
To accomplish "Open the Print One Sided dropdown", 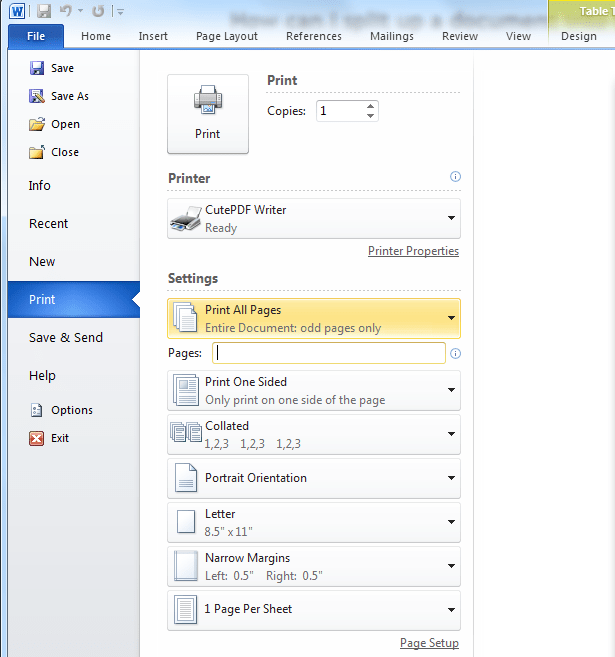I will click(314, 391).
